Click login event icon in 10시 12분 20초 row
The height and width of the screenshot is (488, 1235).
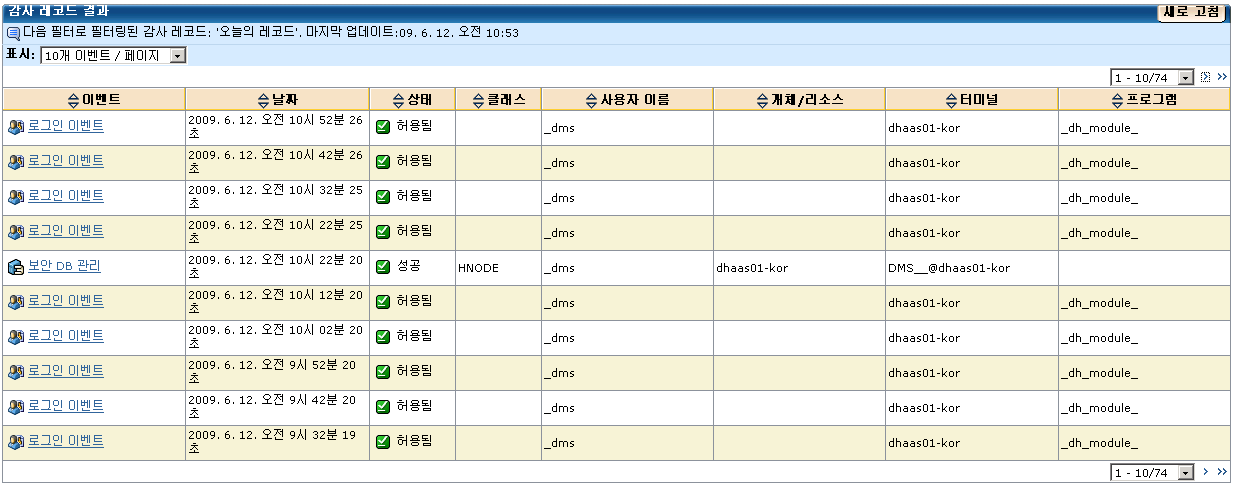pyautogui.click(x=15, y=302)
